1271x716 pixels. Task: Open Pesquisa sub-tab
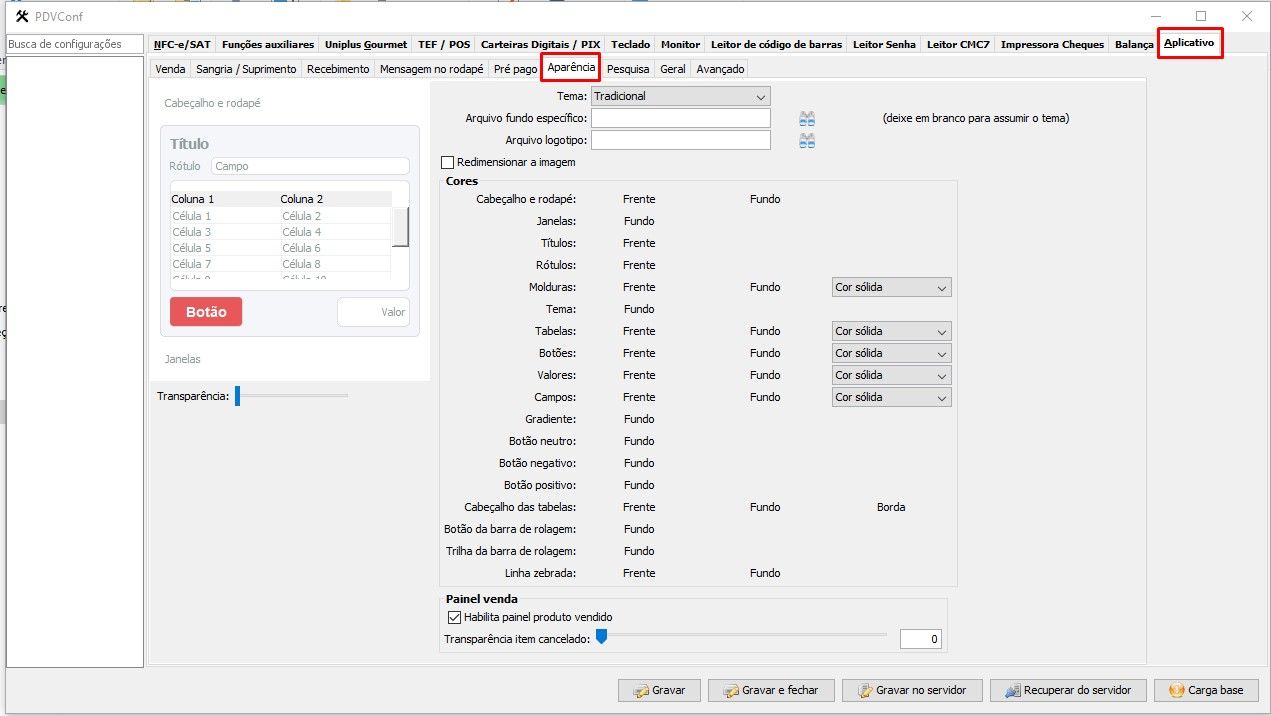point(628,69)
